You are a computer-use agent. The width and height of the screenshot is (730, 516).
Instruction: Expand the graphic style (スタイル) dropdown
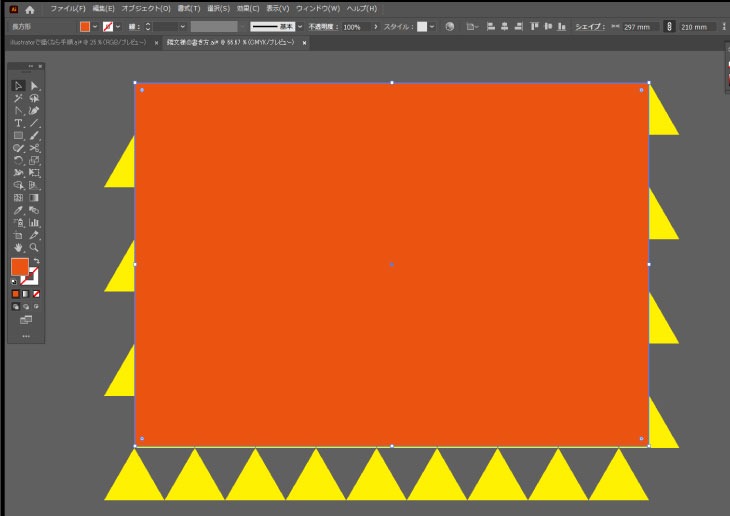(432, 27)
